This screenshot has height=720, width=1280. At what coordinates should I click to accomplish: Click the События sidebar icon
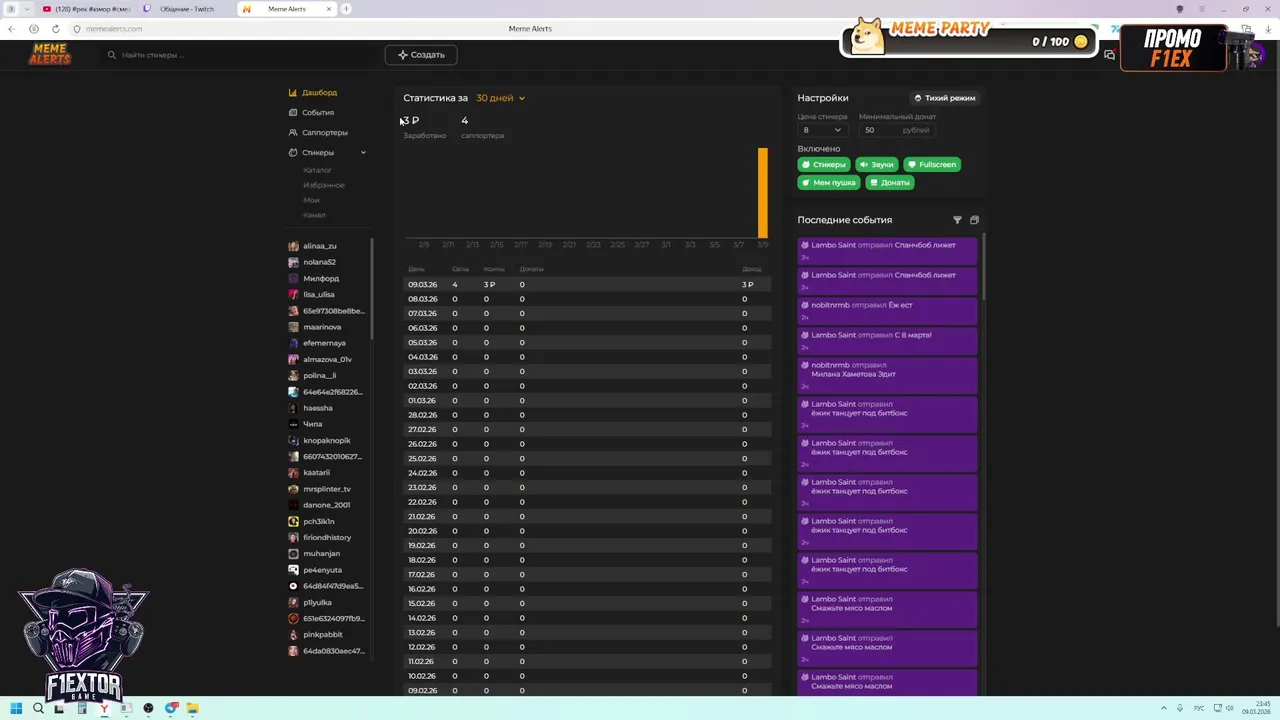[293, 112]
